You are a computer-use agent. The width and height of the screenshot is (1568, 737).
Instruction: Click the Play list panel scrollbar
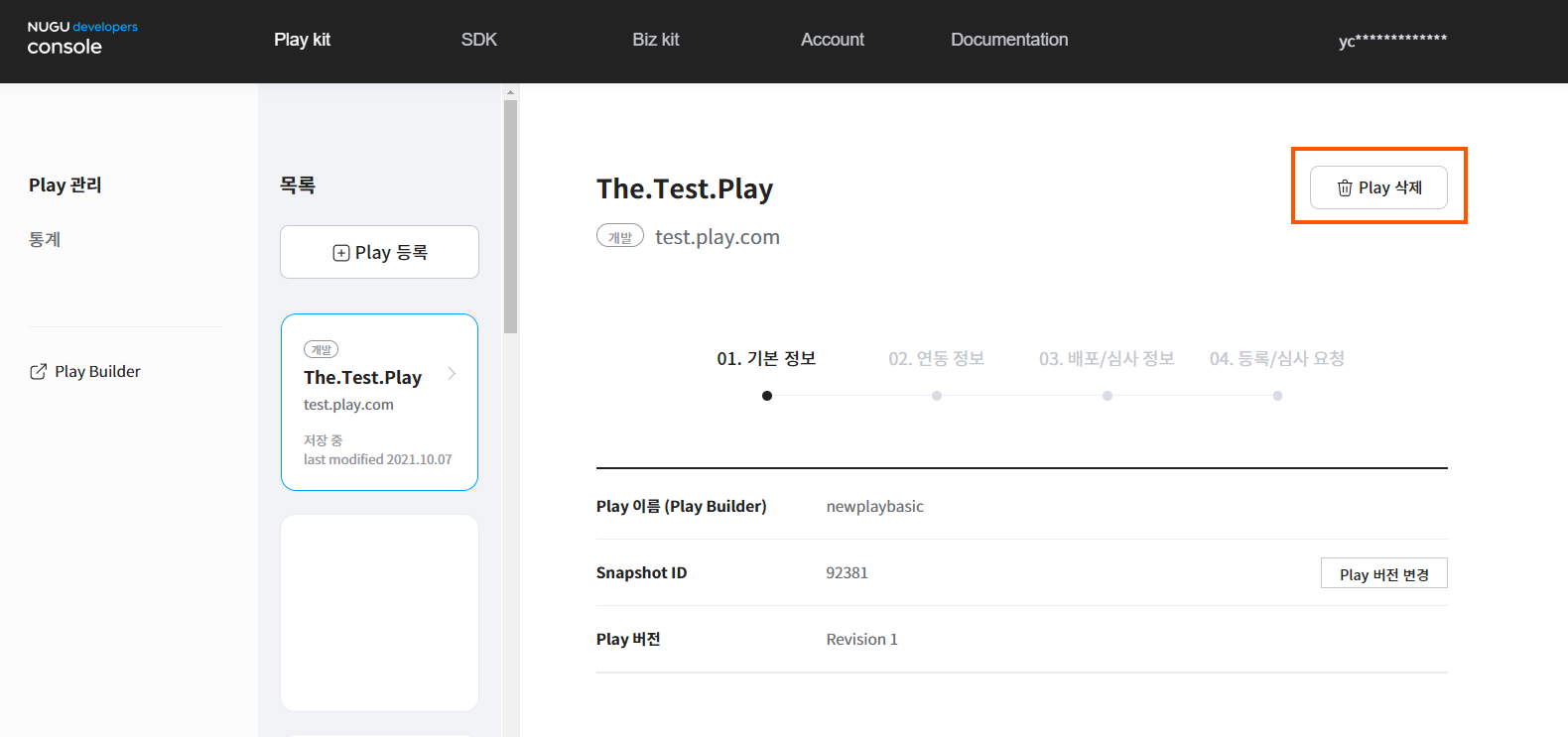coord(510,218)
